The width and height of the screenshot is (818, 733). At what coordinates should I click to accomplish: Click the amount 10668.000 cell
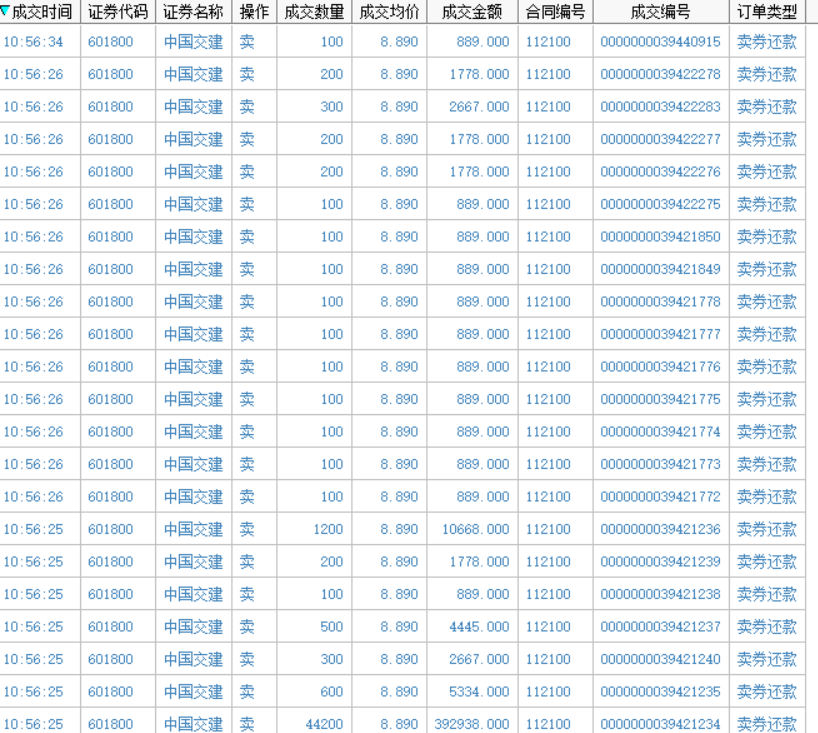click(x=476, y=529)
